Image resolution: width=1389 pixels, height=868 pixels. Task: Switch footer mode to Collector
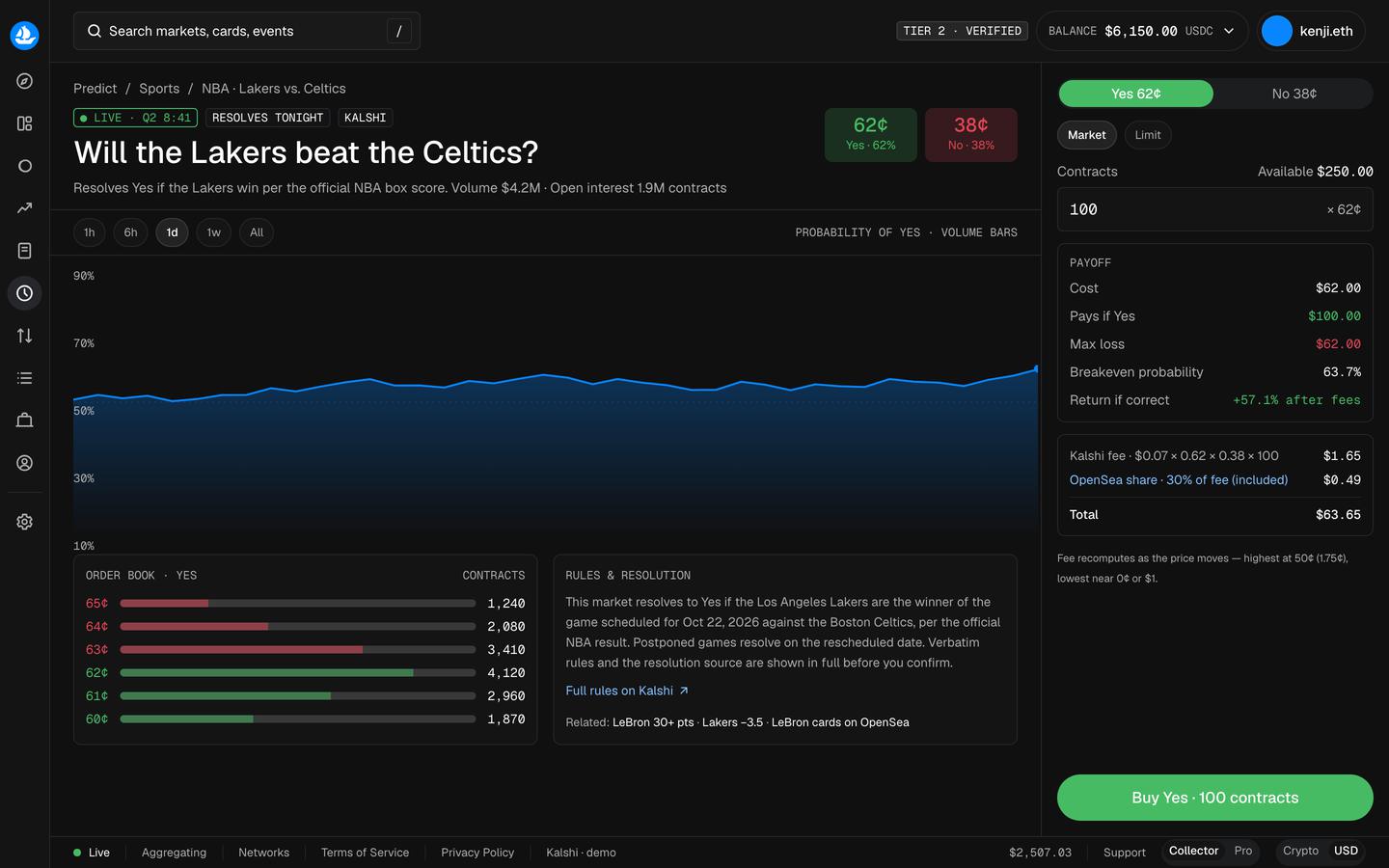pyautogui.click(x=1194, y=851)
